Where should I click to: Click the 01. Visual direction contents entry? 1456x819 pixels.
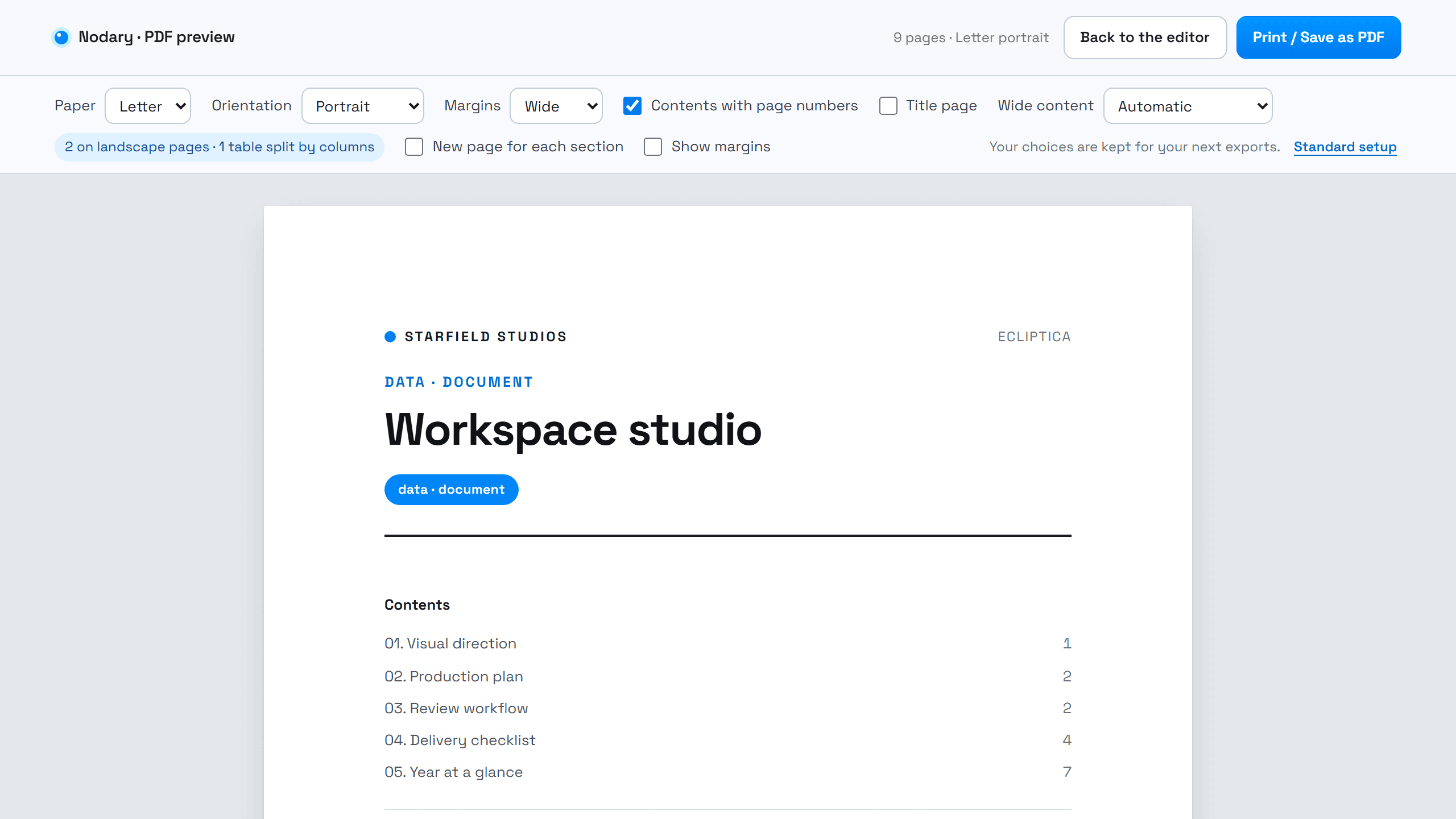click(x=727, y=643)
